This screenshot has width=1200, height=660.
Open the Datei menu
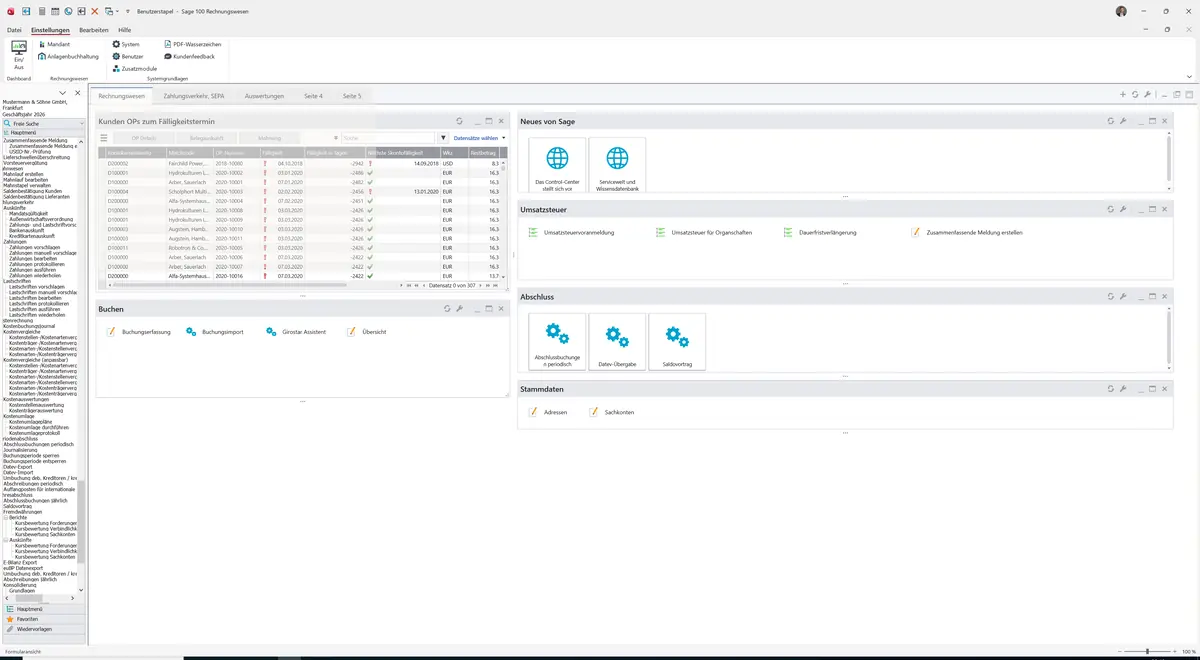[x=14, y=30]
